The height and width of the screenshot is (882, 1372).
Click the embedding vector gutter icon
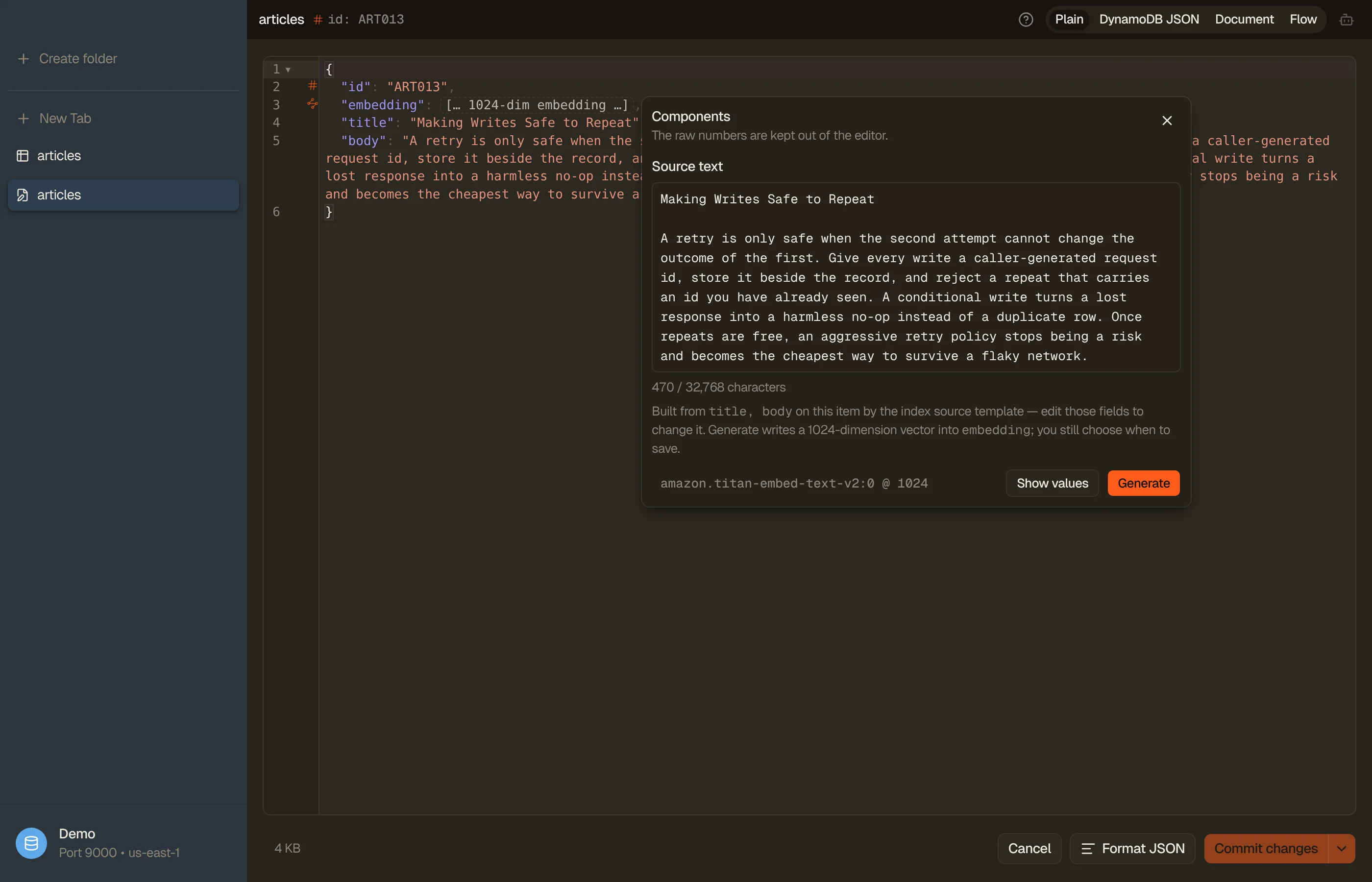coord(312,104)
